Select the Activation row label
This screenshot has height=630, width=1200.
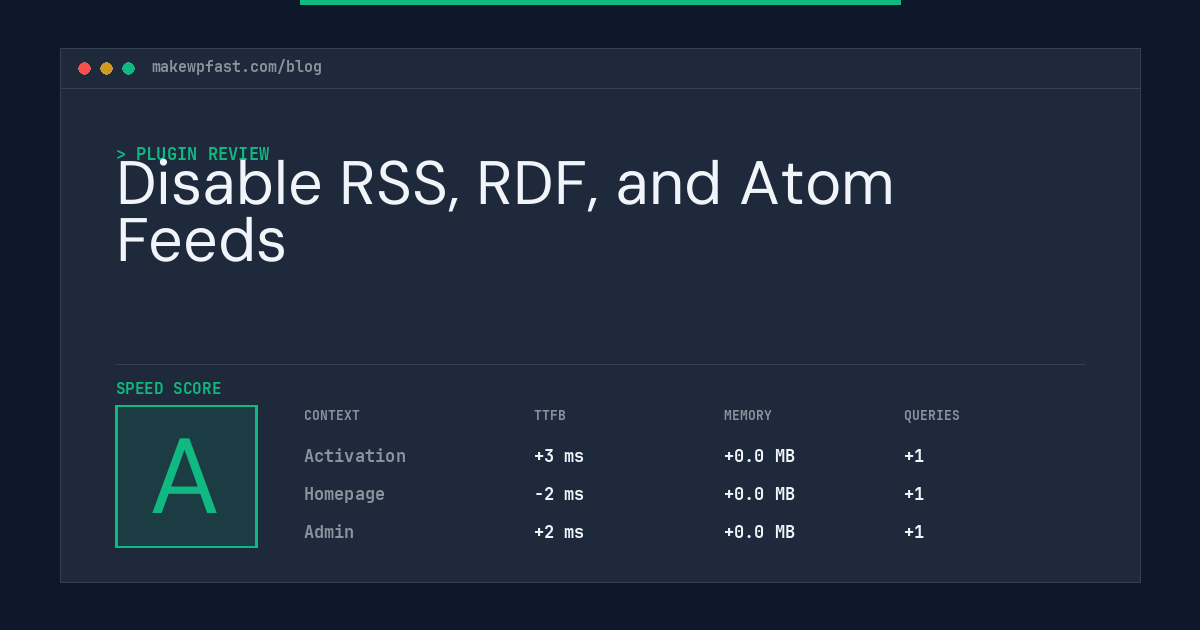pos(355,456)
